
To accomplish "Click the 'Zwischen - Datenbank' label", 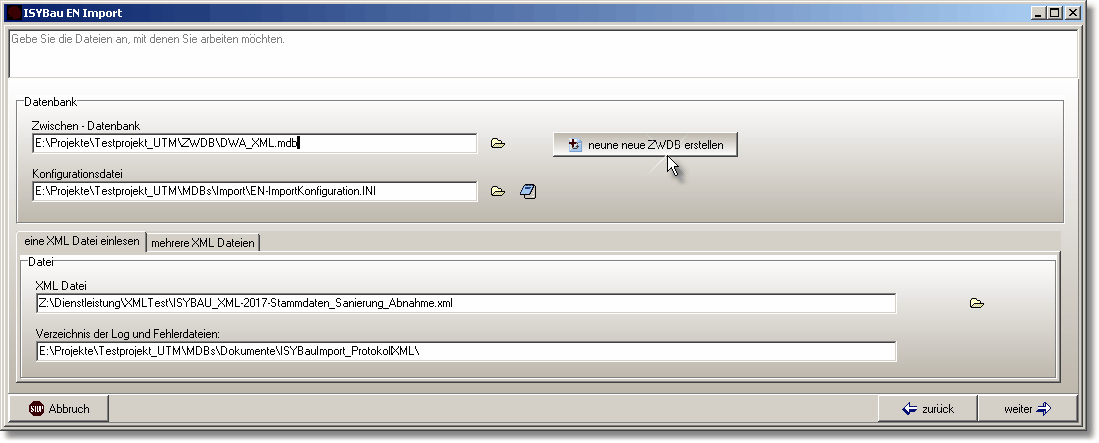I will (86, 126).
